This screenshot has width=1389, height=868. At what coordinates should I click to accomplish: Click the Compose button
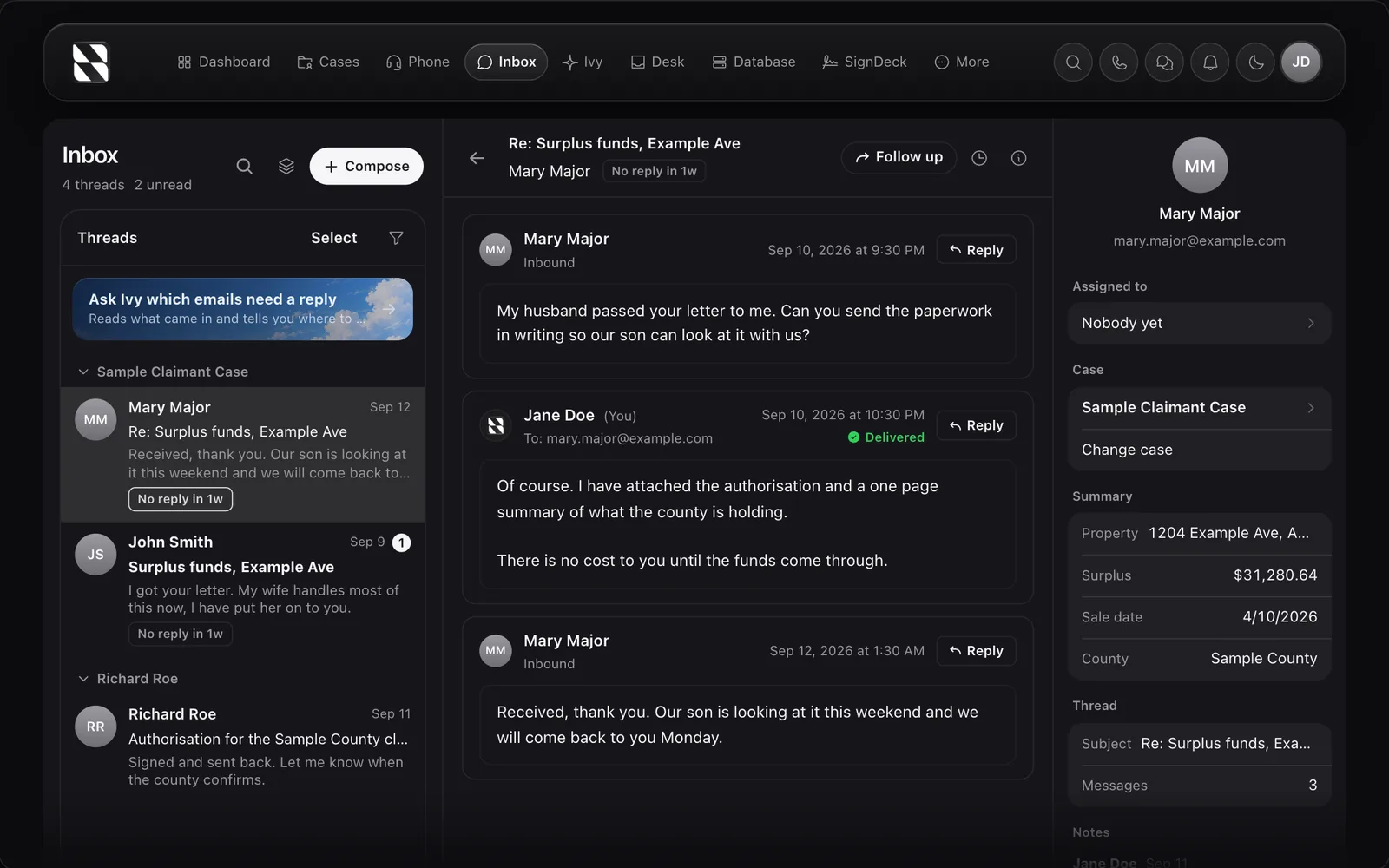click(366, 166)
